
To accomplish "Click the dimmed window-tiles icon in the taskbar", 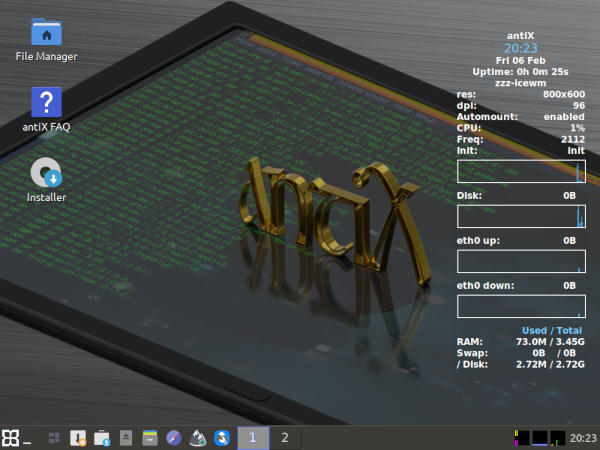I will tap(54, 437).
